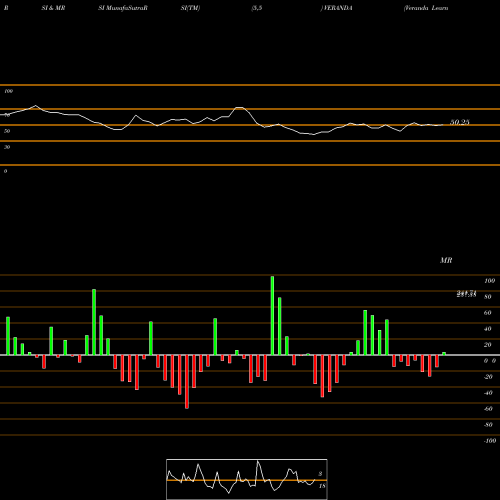Click the MR panel title label

(x=446, y=260)
